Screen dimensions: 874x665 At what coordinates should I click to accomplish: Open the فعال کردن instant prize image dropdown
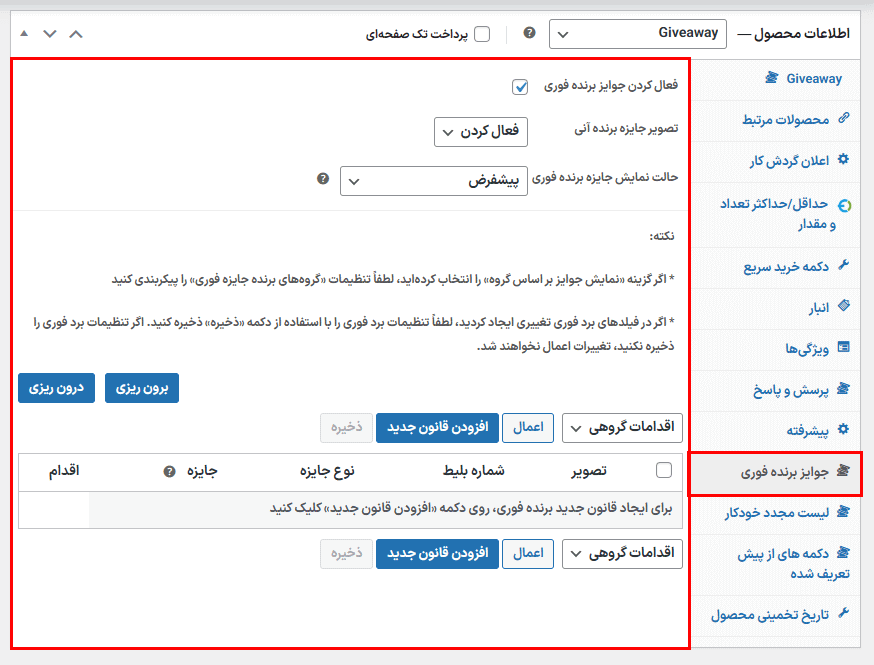point(481,131)
